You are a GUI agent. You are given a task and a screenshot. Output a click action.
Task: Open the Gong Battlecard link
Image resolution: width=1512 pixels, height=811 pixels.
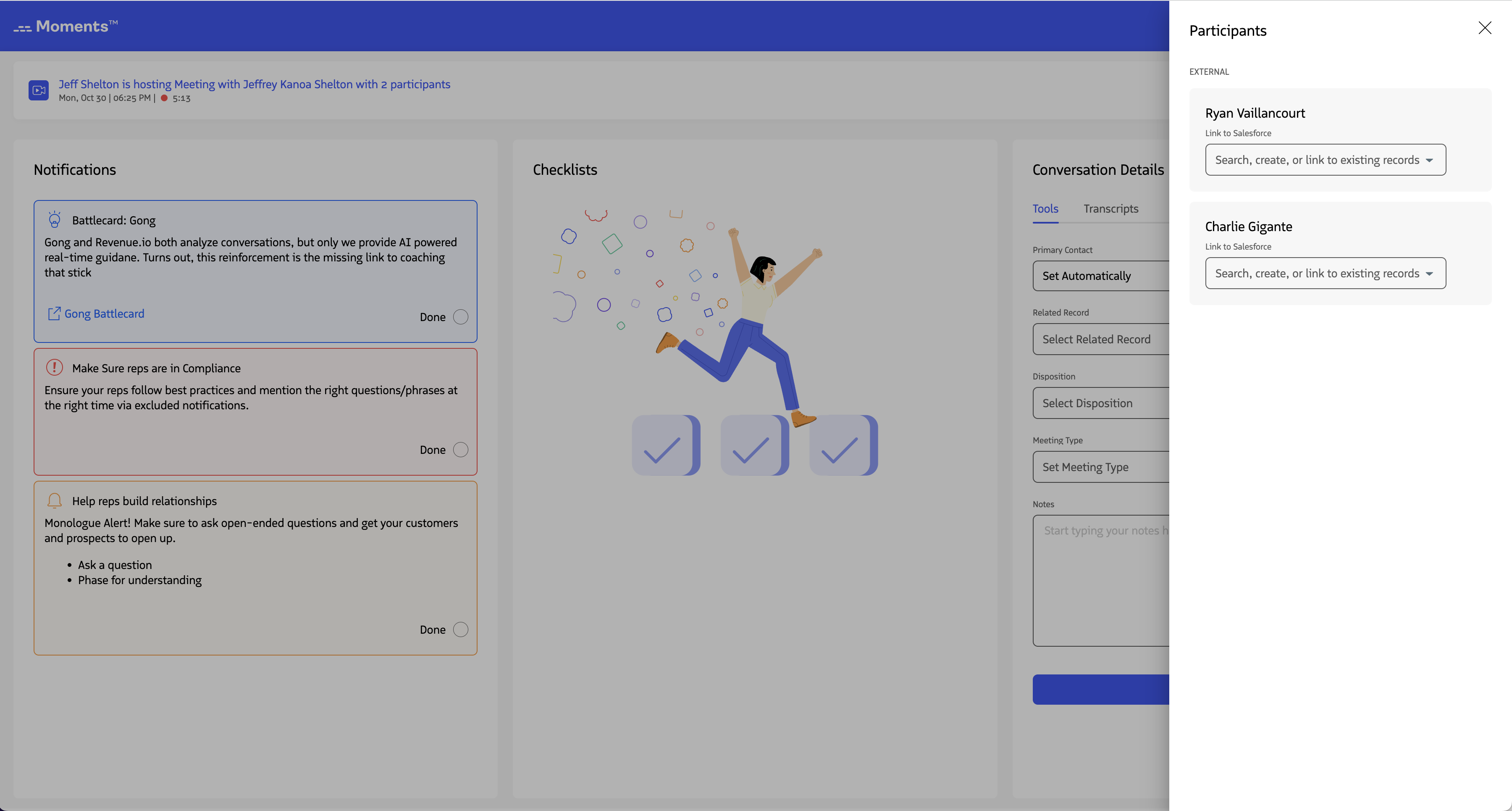coord(104,313)
